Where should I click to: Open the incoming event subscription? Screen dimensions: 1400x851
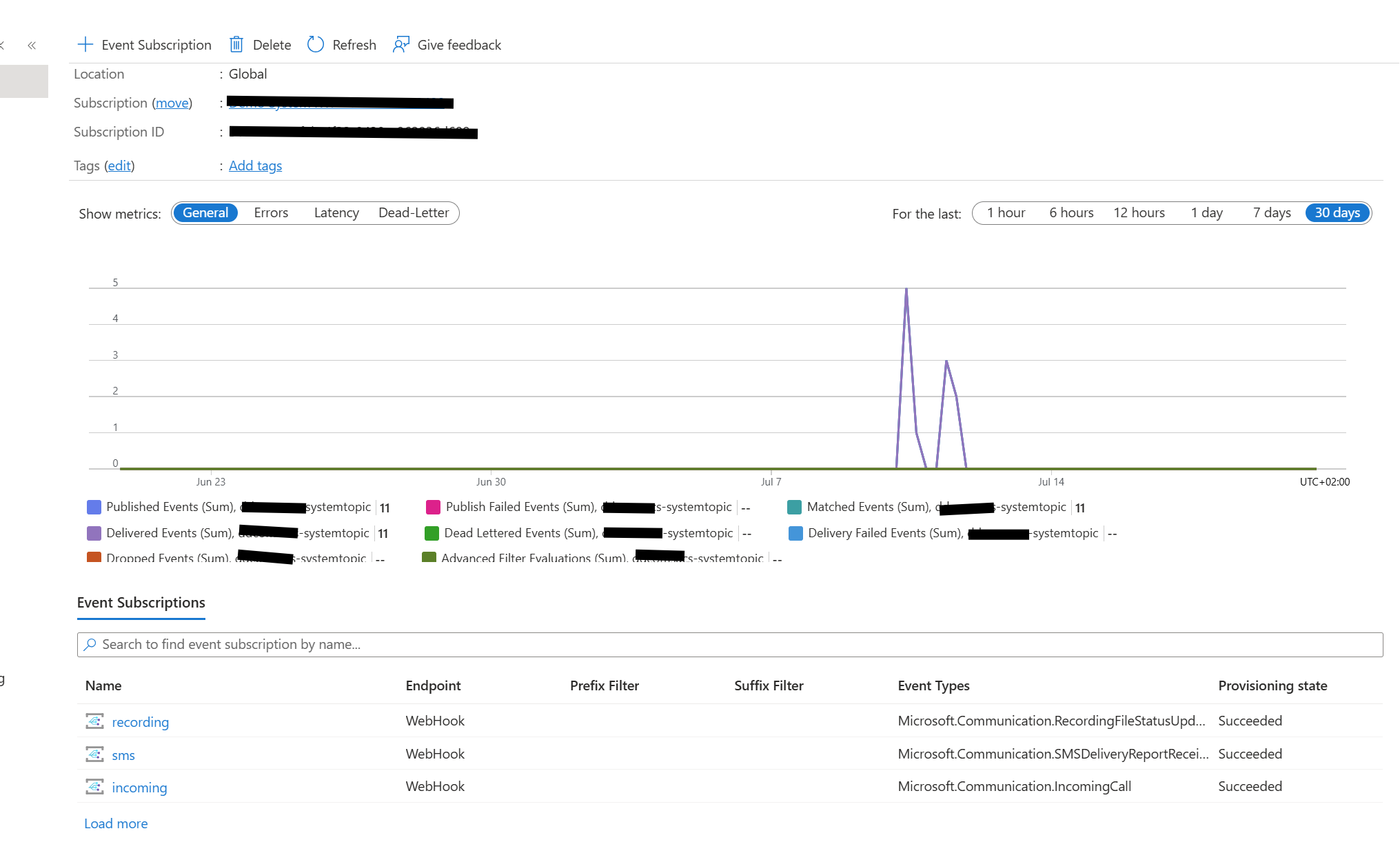(139, 788)
